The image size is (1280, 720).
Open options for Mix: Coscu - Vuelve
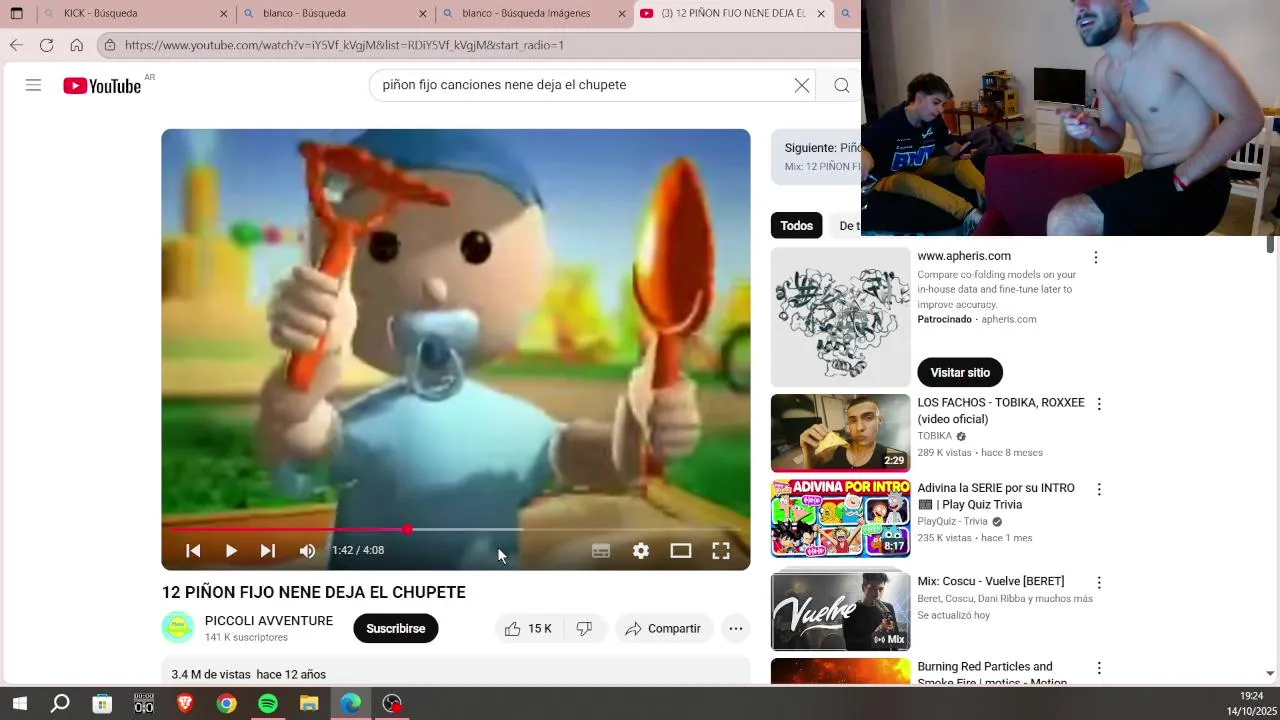pyautogui.click(x=1099, y=582)
